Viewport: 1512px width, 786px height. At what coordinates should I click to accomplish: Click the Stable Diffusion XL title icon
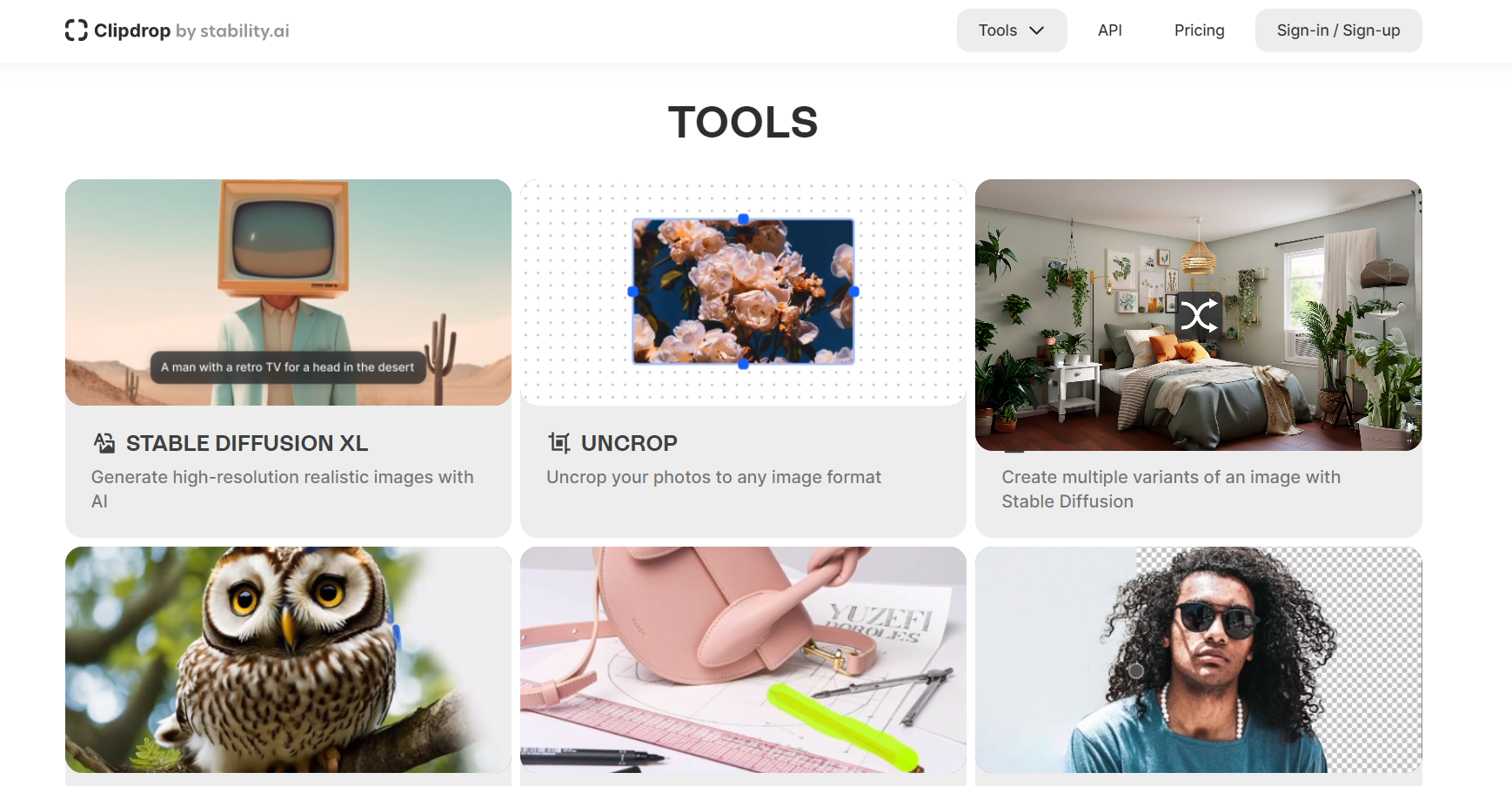coord(104,443)
